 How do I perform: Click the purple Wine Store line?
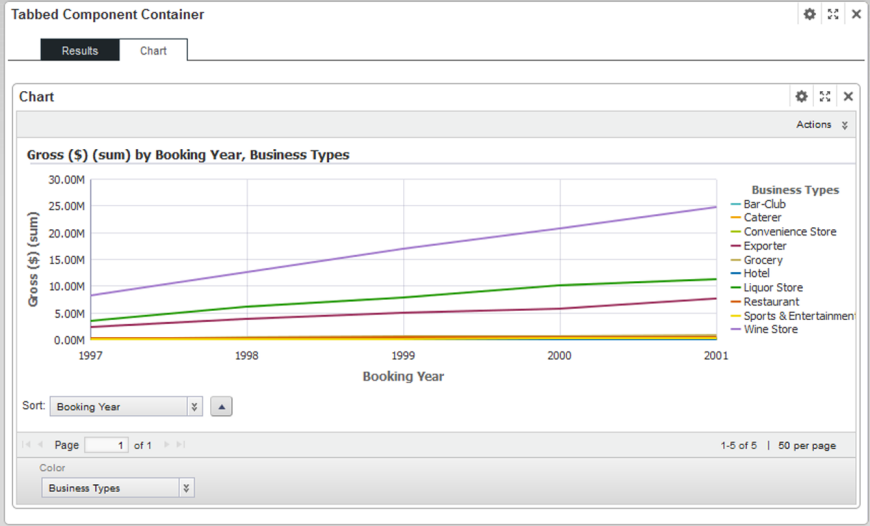coord(404,248)
